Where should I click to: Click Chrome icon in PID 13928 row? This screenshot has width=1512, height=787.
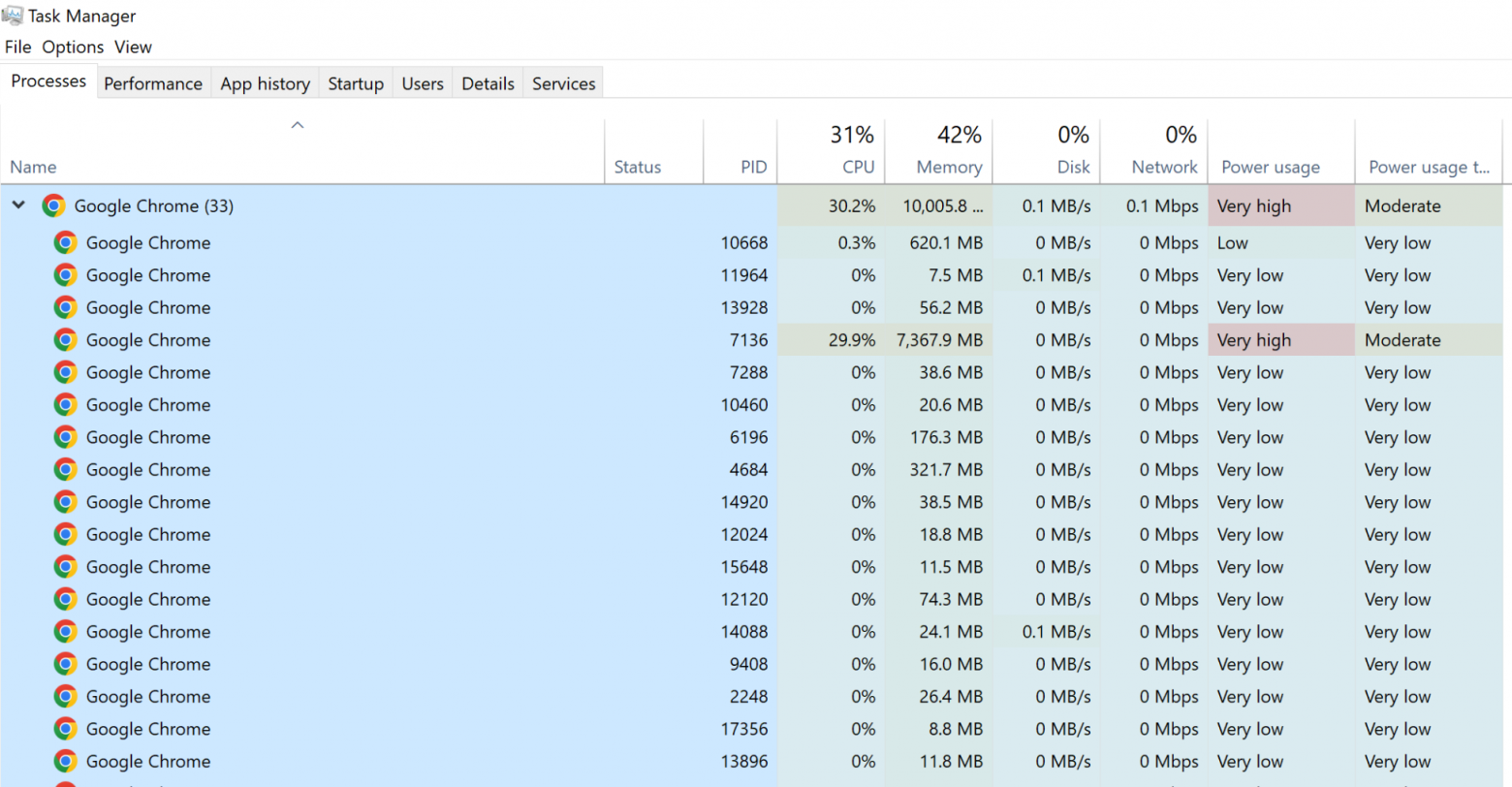point(65,307)
